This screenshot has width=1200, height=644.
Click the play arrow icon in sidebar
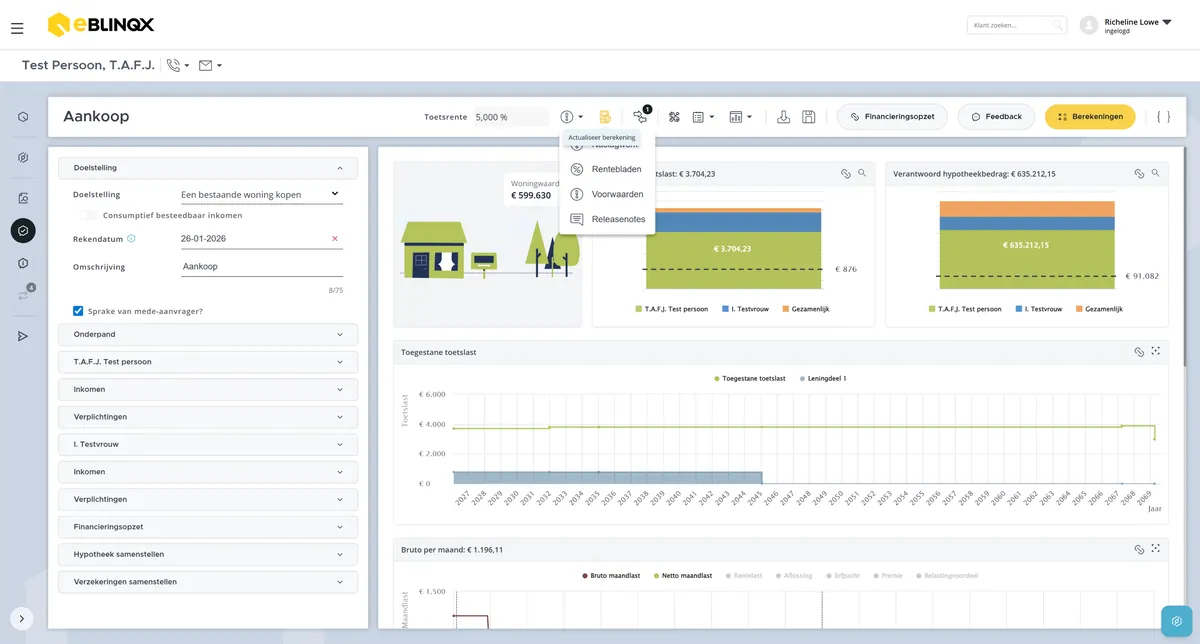[x=23, y=336]
